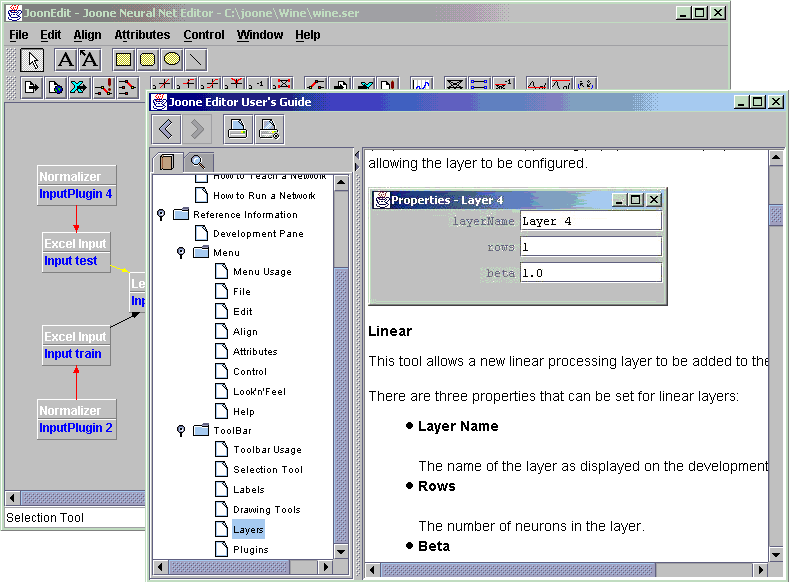Choose the ellipse drawing tool
Screen dimensions: 789x584
point(171,60)
